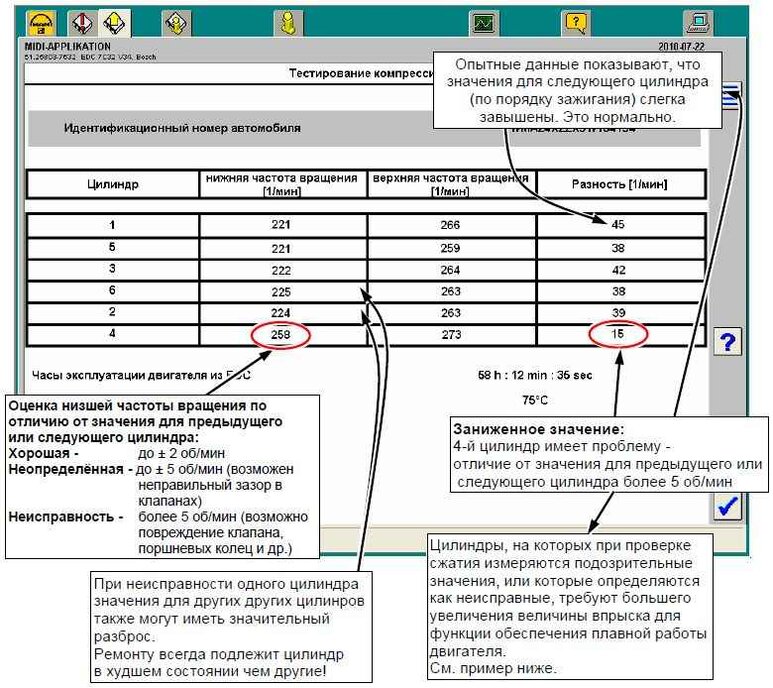Click the difference value 45 for cylinder 1

coord(619,225)
